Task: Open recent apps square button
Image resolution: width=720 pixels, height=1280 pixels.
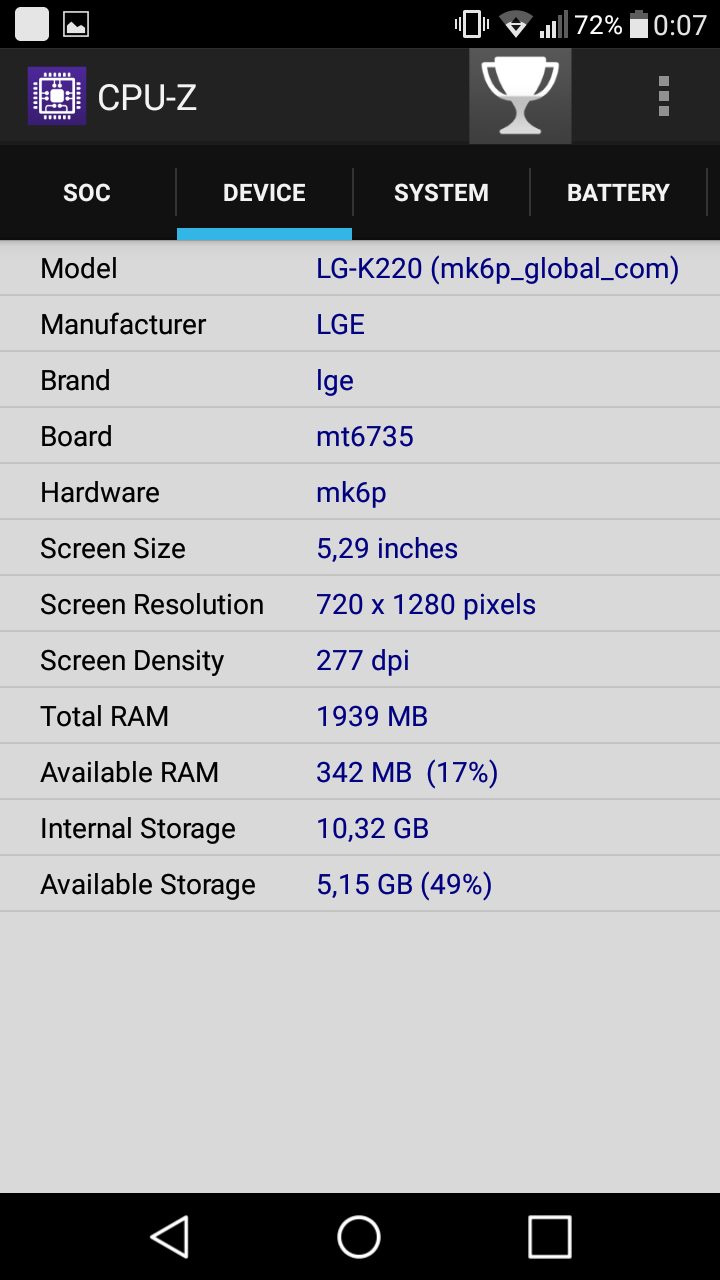Action: 550,1236
